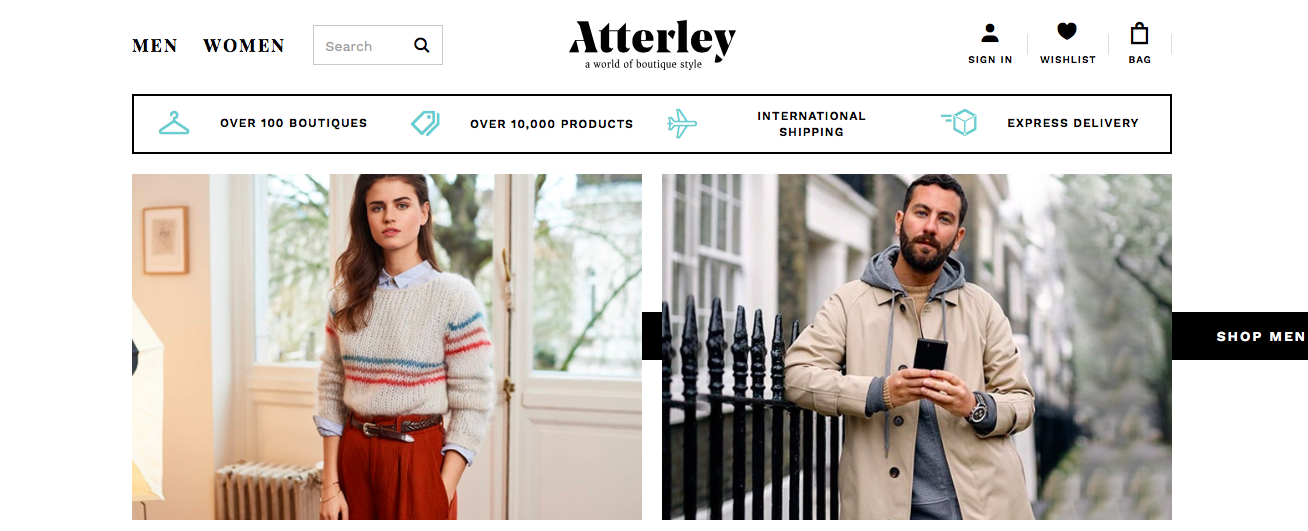Click the price tag products icon

(x=425, y=123)
